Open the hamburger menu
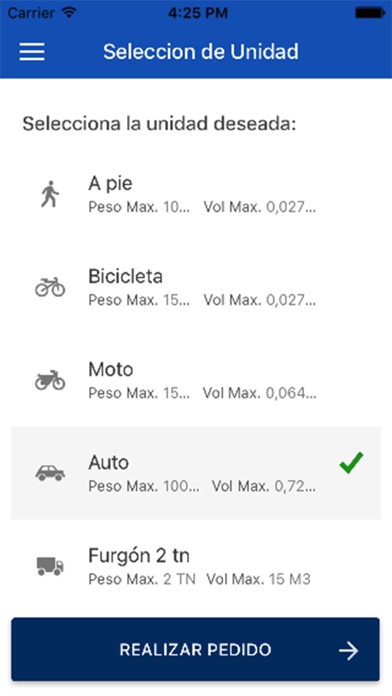Image resolution: width=392 pixels, height=696 pixels. (x=32, y=52)
